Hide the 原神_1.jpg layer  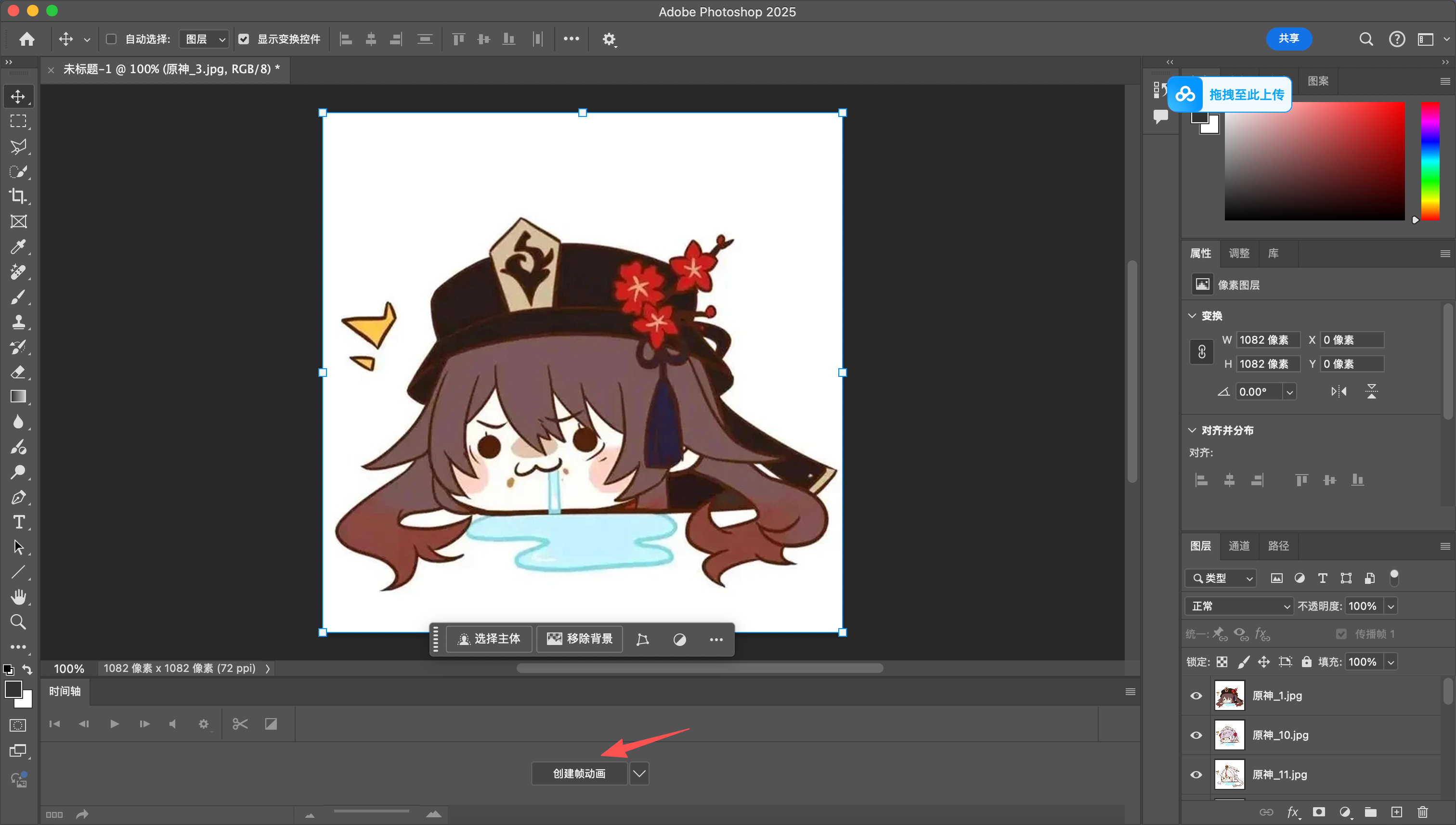pos(1196,696)
